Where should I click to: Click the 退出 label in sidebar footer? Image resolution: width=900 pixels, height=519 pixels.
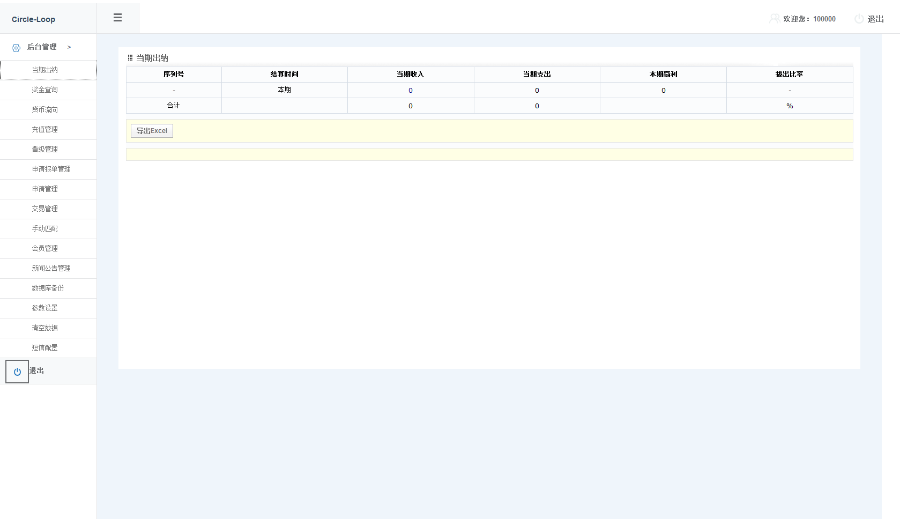(x=37, y=371)
